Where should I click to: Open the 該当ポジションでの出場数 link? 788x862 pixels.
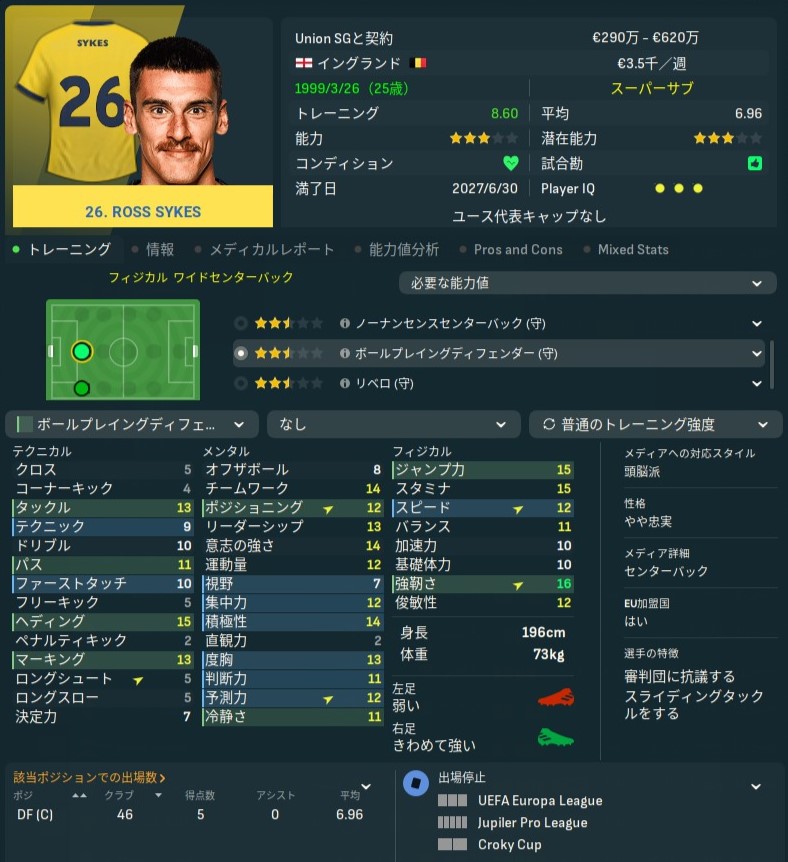coord(89,777)
